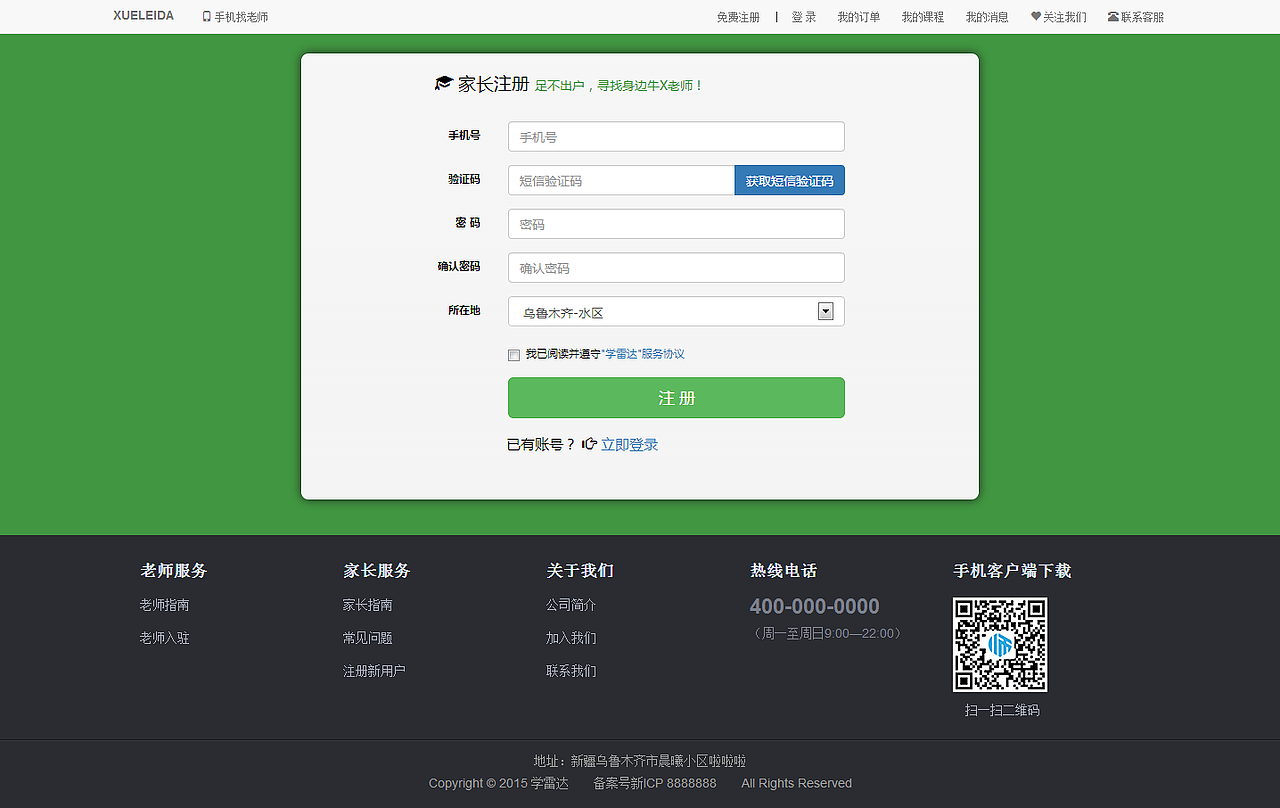Open 注册新用户 footer link
The height and width of the screenshot is (808, 1280).
point(374,671)
